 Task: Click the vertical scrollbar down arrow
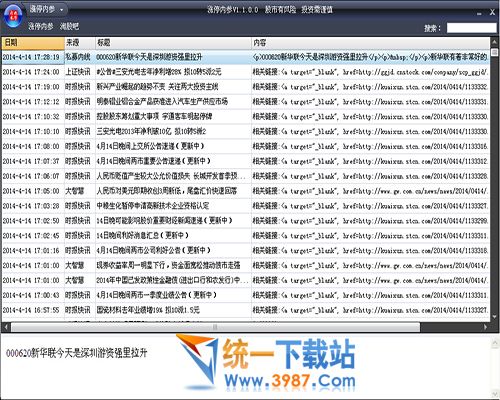pyautogui.click(x=494, y=317)
